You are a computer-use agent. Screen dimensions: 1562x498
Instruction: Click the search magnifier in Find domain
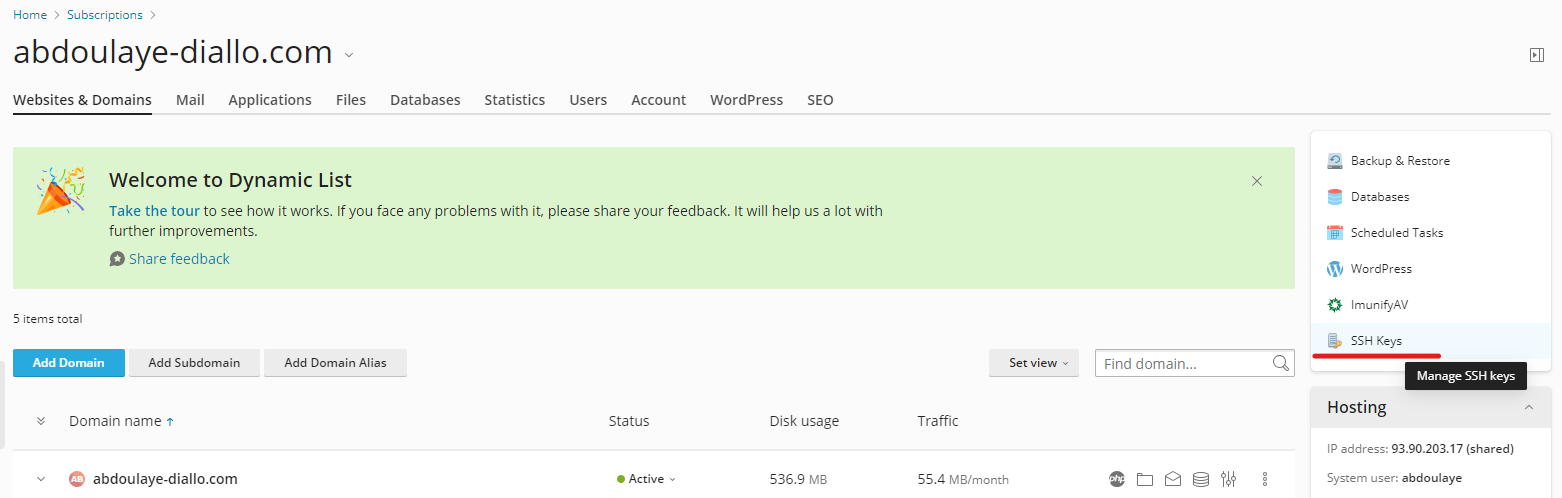coord(1280,363)
